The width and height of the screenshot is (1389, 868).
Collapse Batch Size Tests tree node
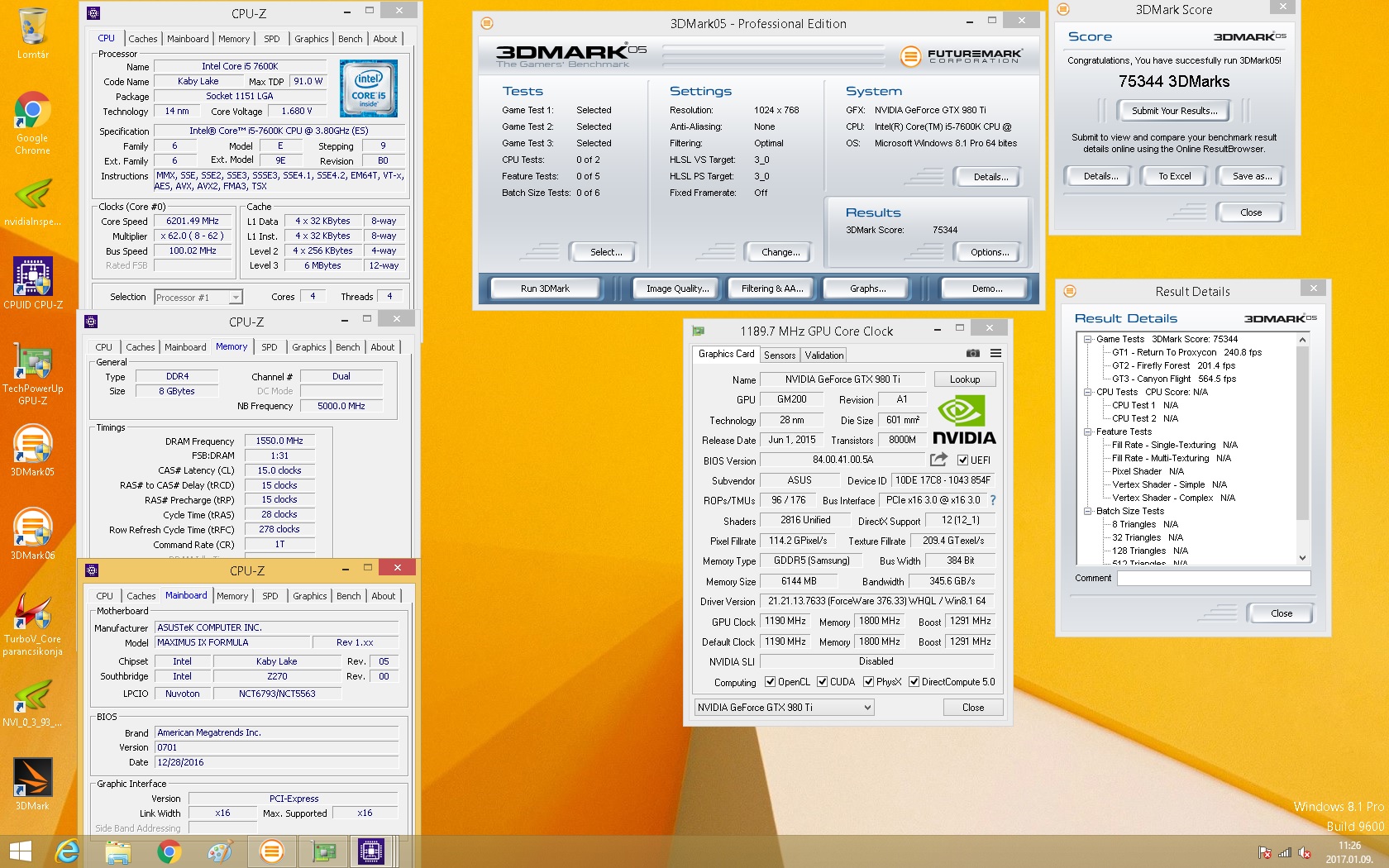point(1088,511)
